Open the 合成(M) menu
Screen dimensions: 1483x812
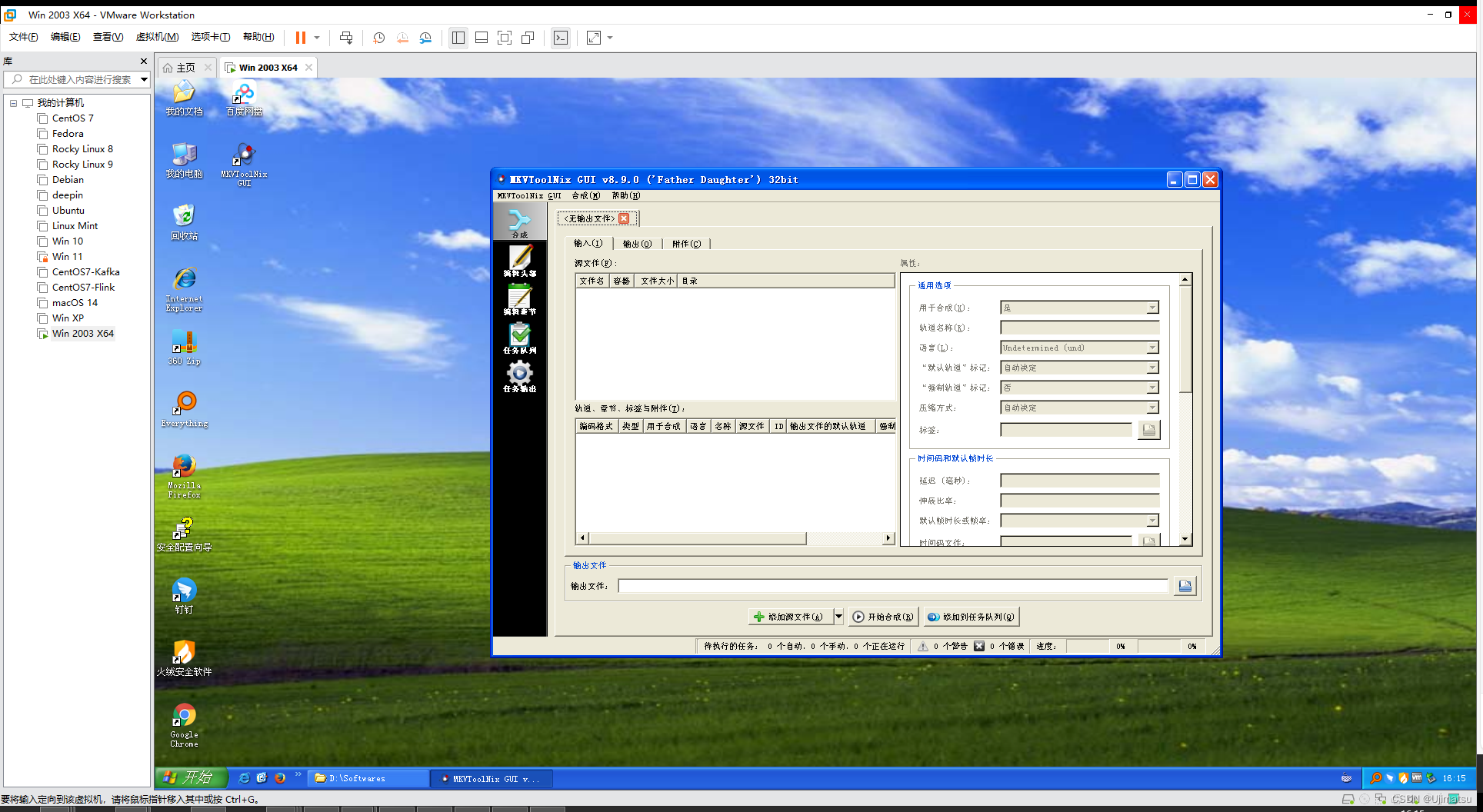(x=585, y=195)
